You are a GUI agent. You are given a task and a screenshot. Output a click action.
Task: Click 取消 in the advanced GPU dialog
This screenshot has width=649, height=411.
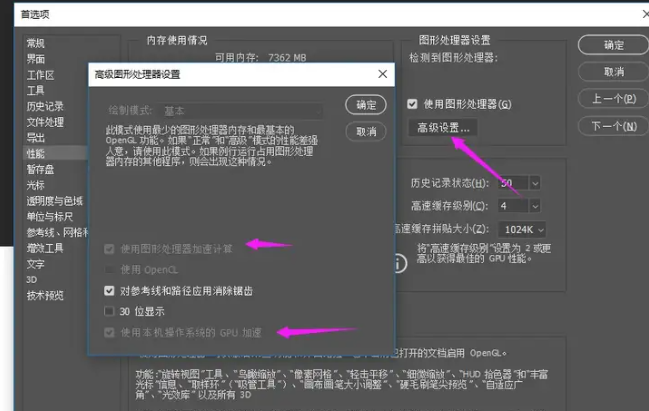click(365, 131)
